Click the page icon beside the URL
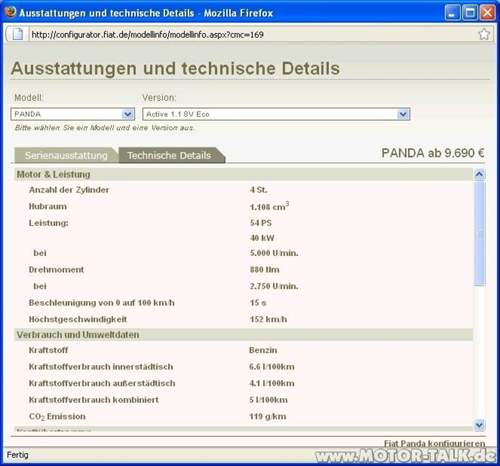500x466 pixels. [18, 34]
